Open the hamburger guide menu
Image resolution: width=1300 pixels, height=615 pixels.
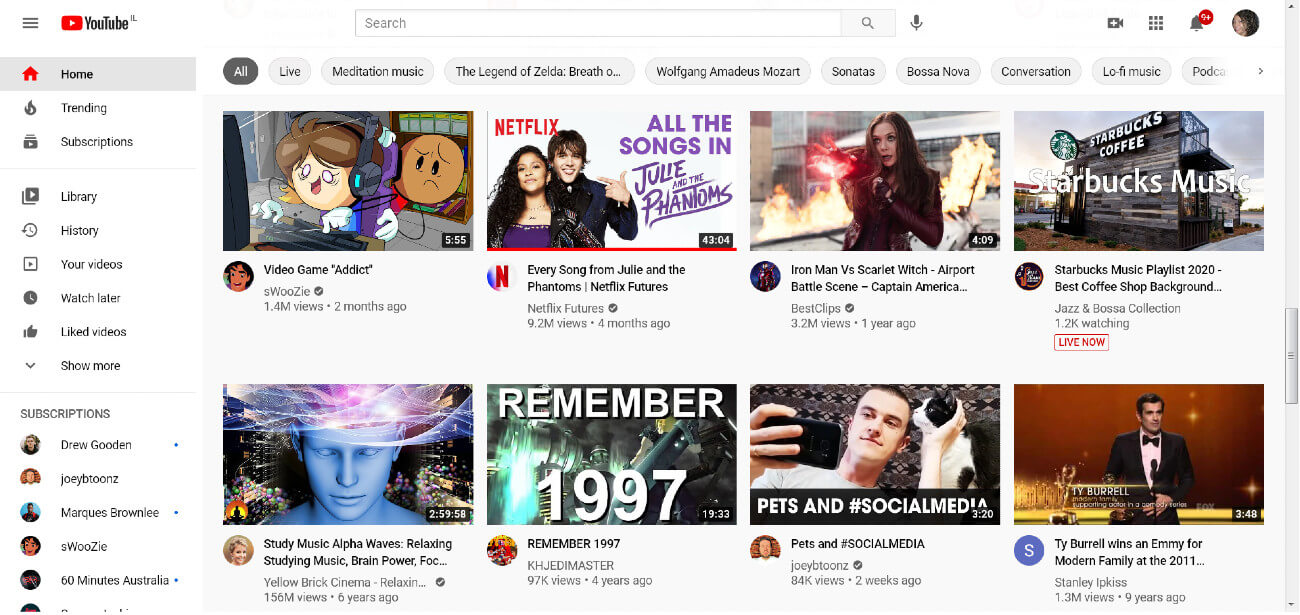tap(30, 23)
